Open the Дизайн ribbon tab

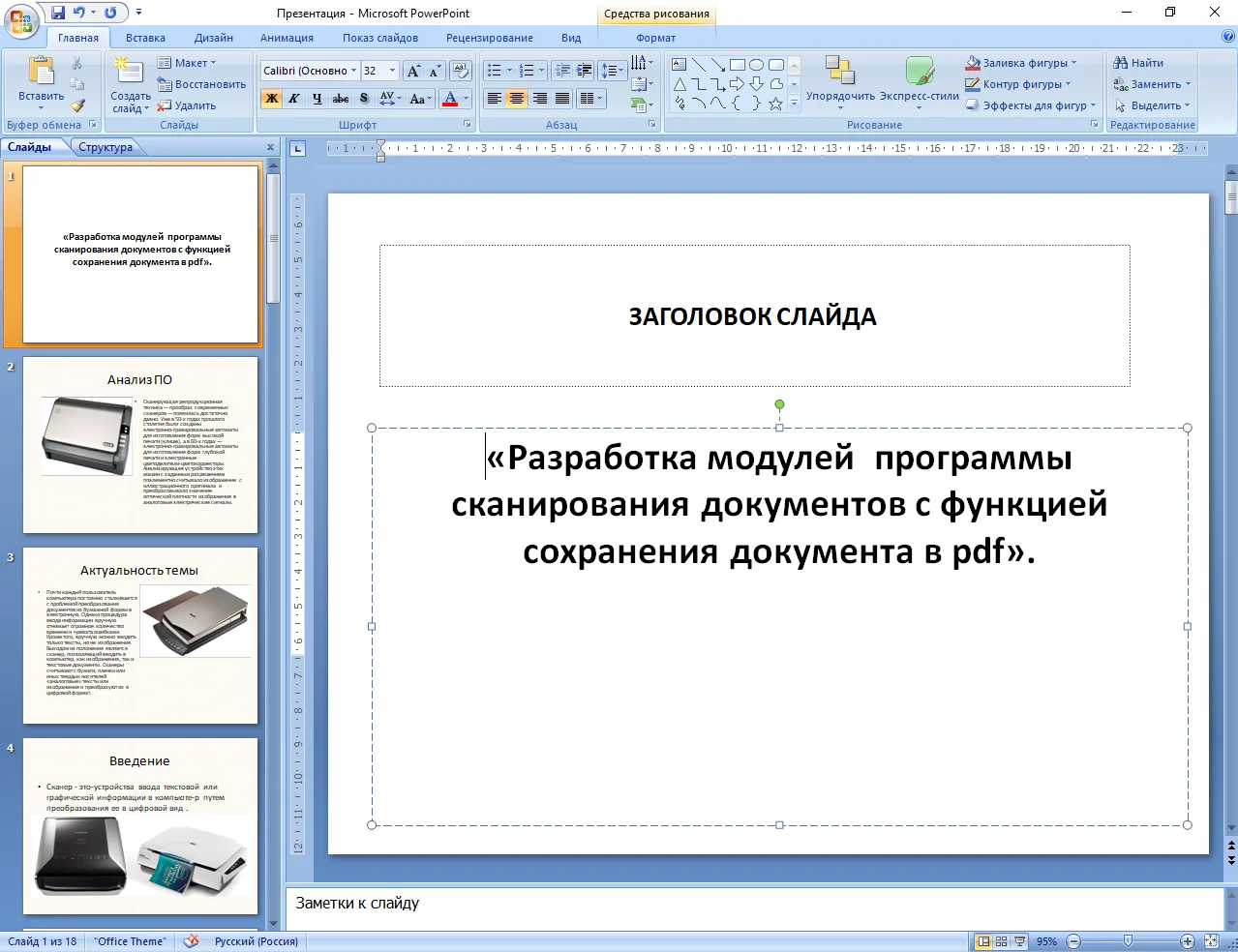click(x=214, y=38)
